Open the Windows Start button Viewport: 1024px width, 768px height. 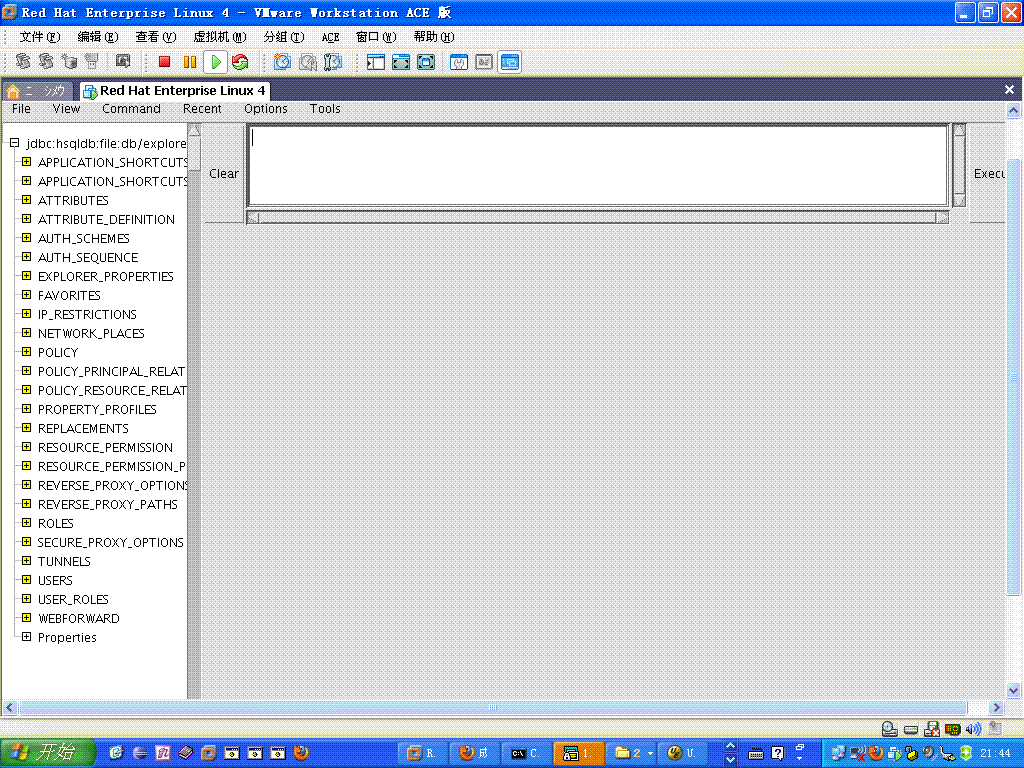click(47, 753)
